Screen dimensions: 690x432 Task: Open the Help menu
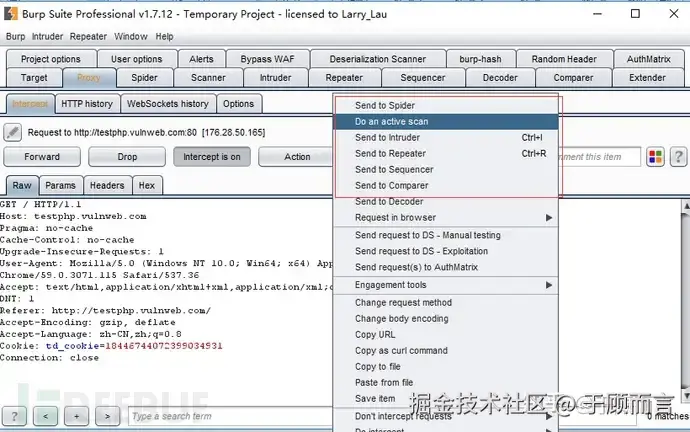click(164, 37)
